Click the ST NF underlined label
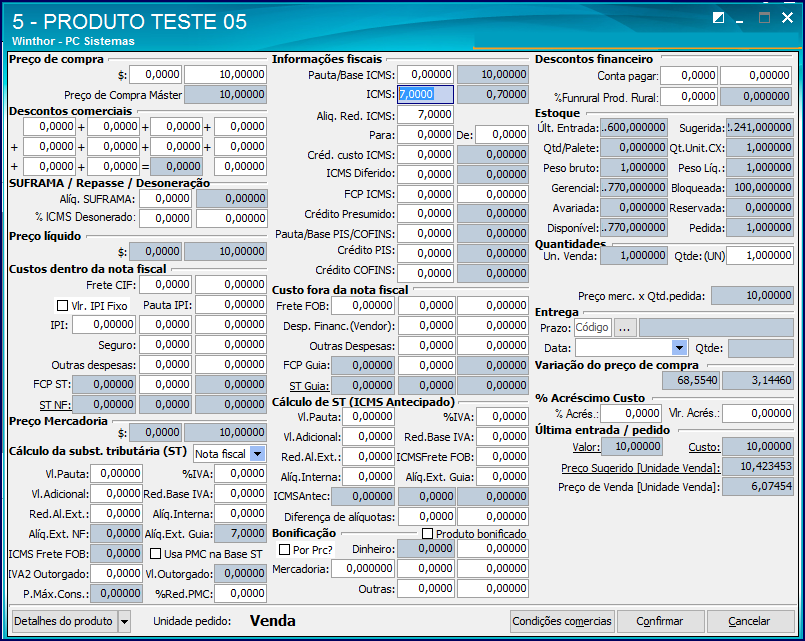805x641 pixels. pos(55,405)
